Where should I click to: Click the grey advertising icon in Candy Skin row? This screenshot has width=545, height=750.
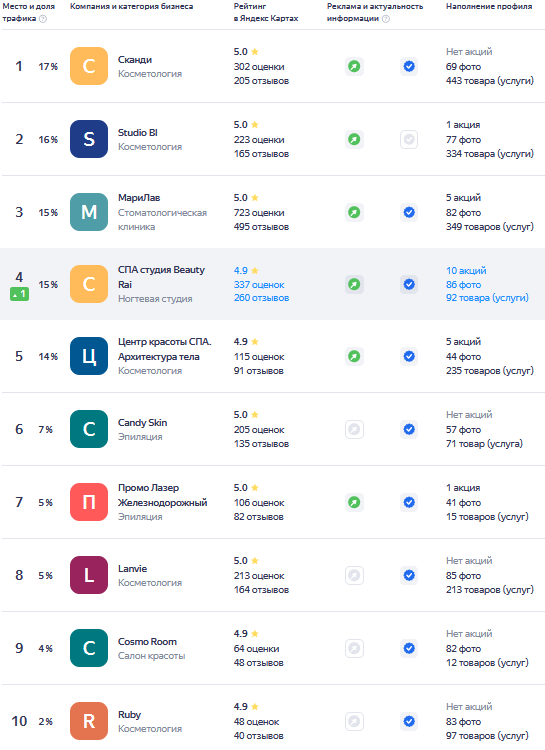coord(354,429)
